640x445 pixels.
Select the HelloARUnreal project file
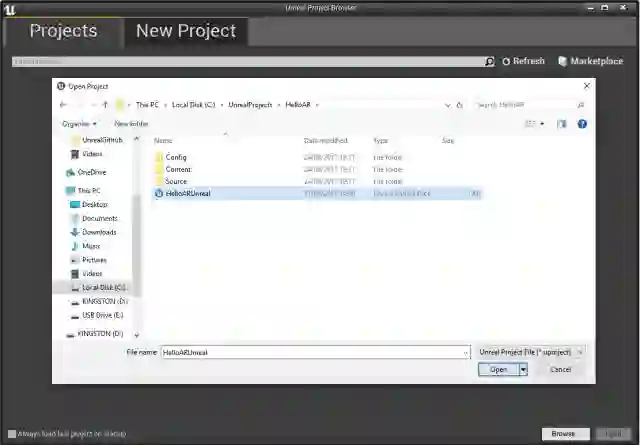[x=317, y=193]
